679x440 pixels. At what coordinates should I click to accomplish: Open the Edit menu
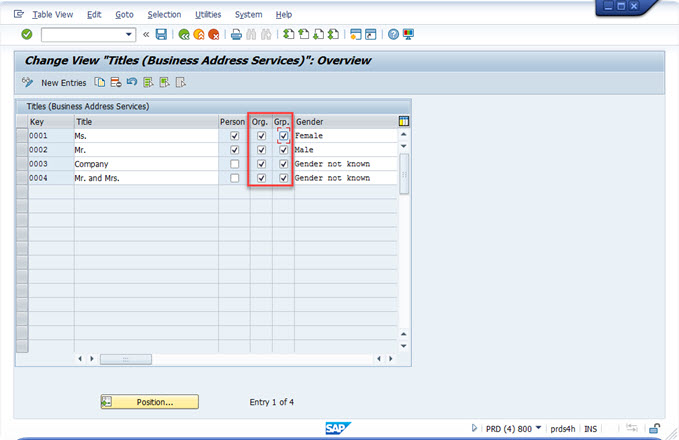(94, 14)
